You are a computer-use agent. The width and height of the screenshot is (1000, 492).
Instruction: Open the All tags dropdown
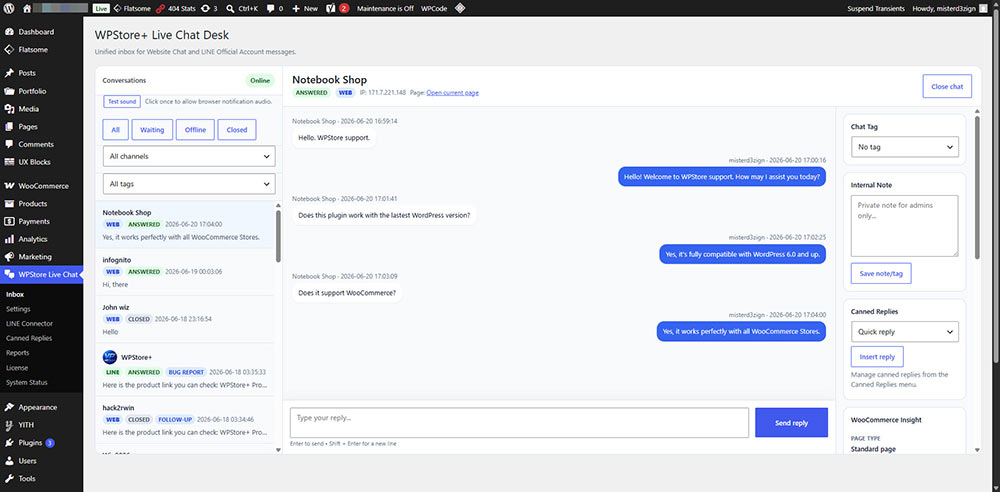tap(189, 184)
